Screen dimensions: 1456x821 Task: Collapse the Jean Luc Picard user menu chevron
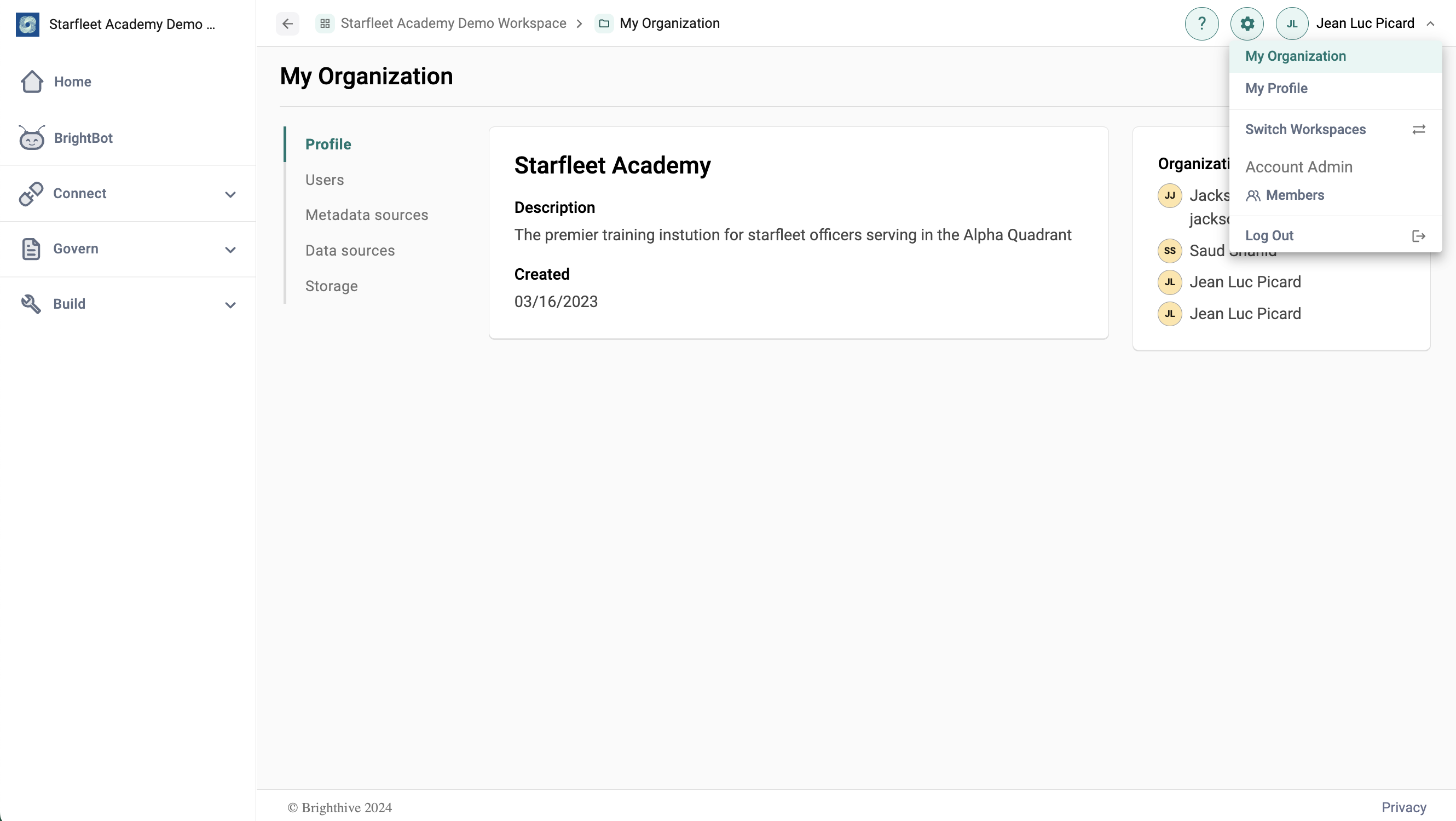coord(1431,24)
